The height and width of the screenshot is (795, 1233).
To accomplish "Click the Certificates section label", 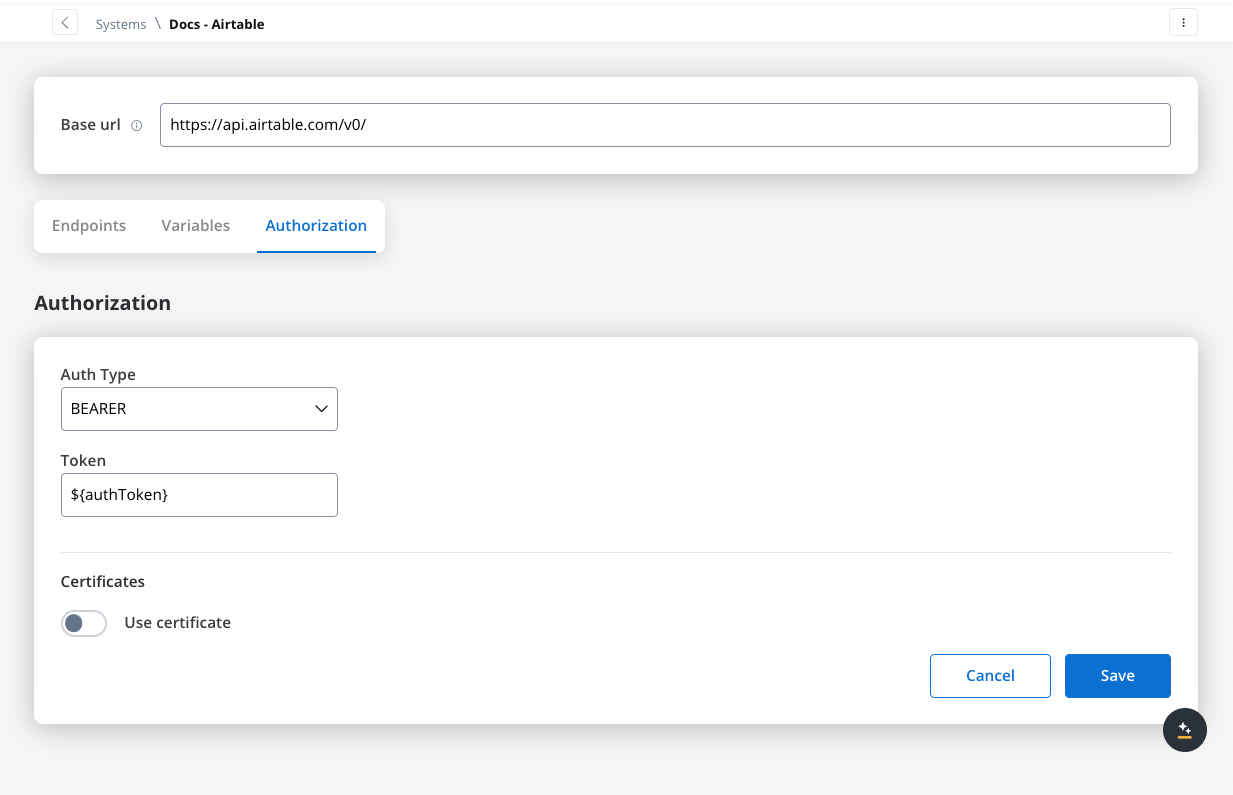I will click(103, 582).
